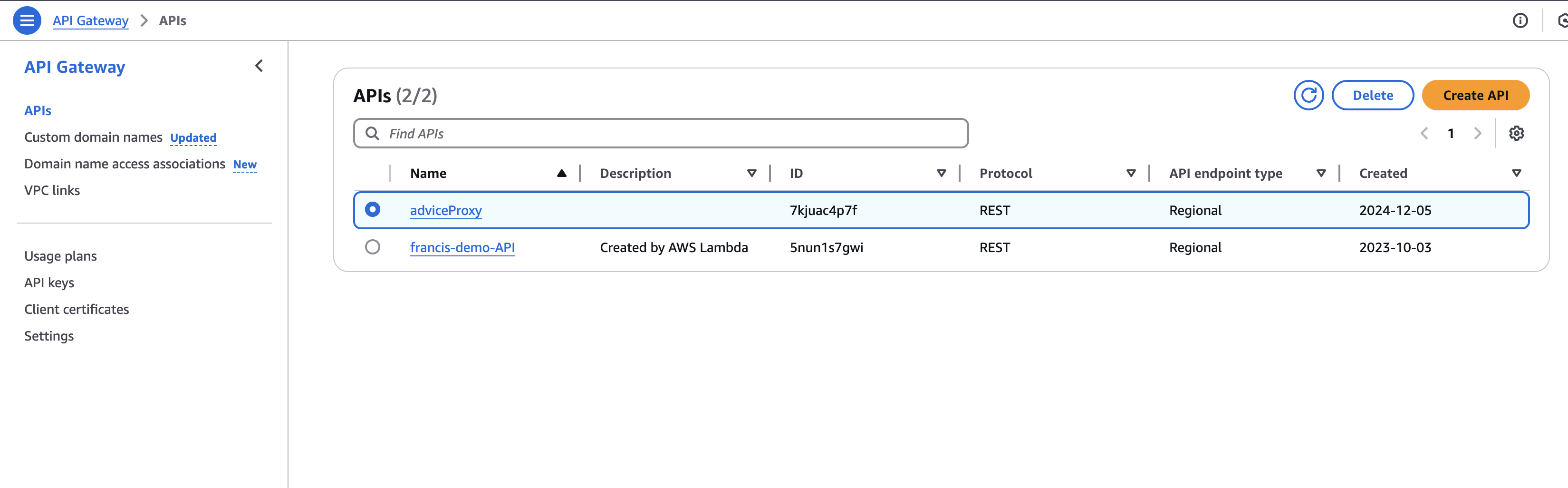Select the francis-demo-API radio button

[x=373, y=247]
